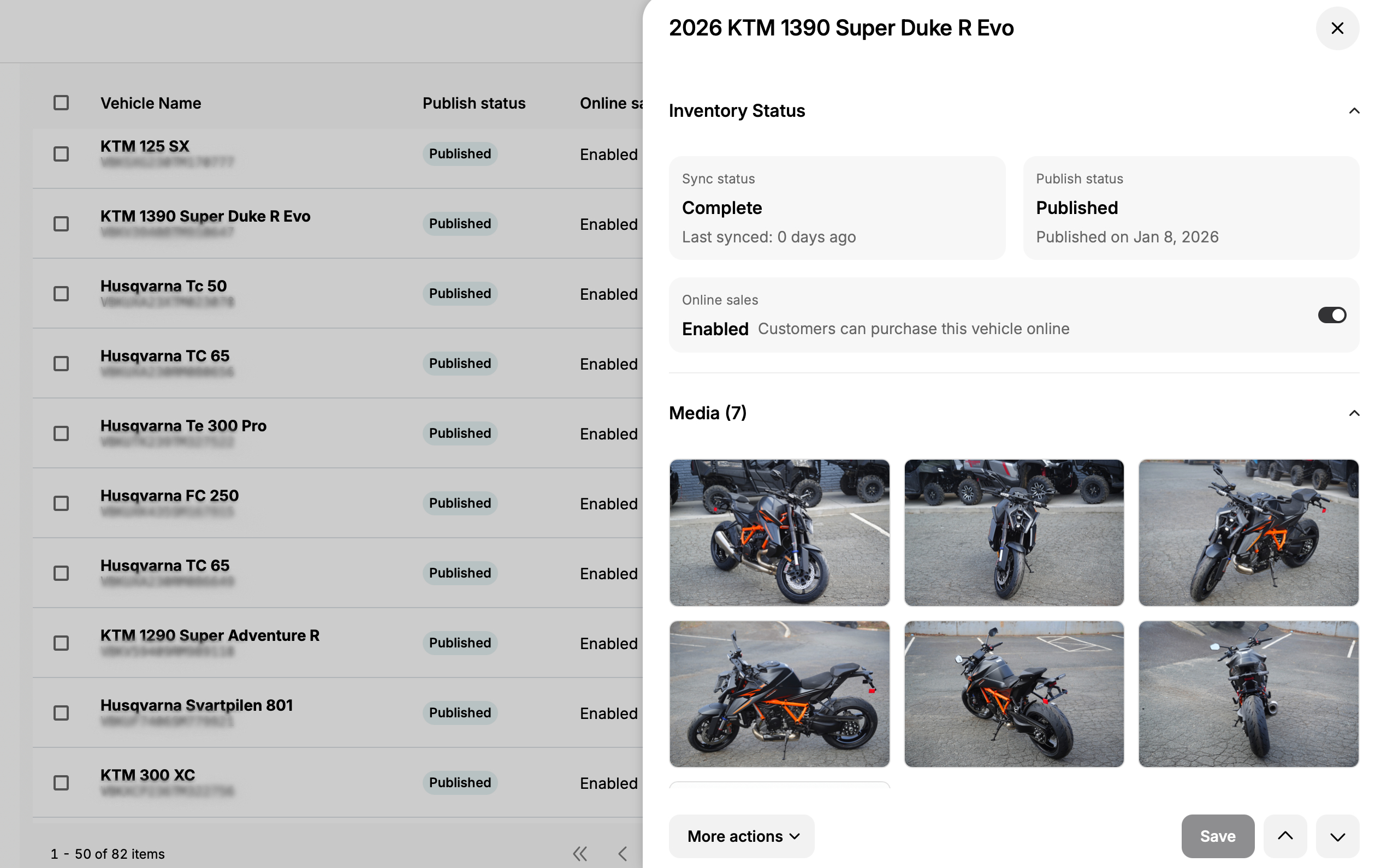Viewport: 1375px width, 868px height.
Task: Open the side-profile motorcycle photo
Action: click(x=779, y=693)
